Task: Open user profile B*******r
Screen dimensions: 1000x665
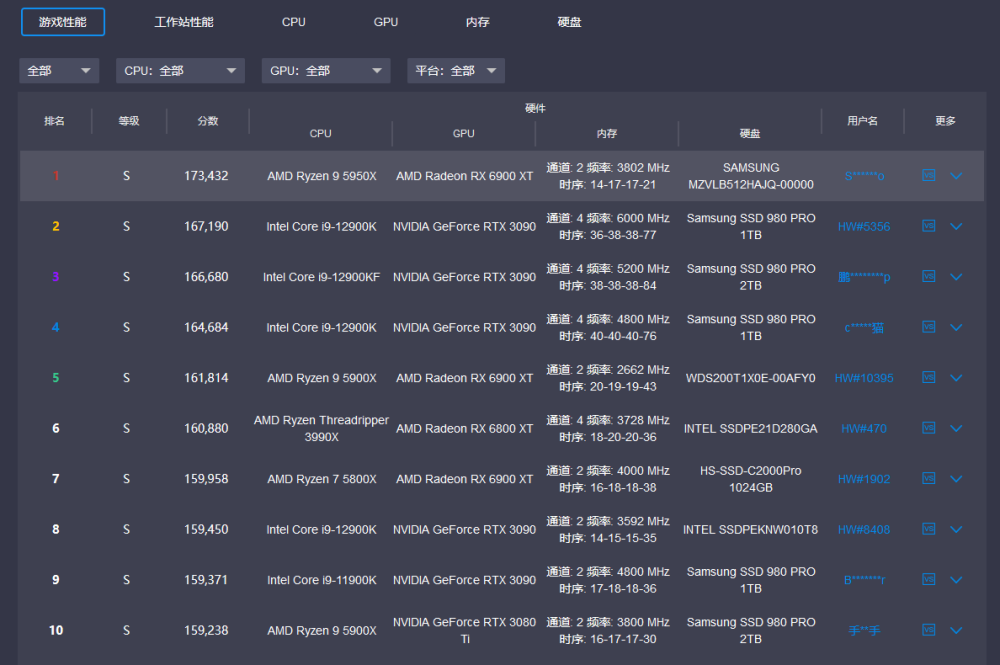Action: (x=864, y=580)
